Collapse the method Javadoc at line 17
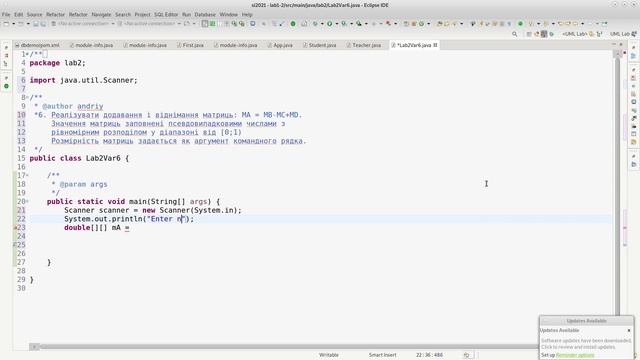The width and height of the screenshot is (640, 360). point(27,176)
